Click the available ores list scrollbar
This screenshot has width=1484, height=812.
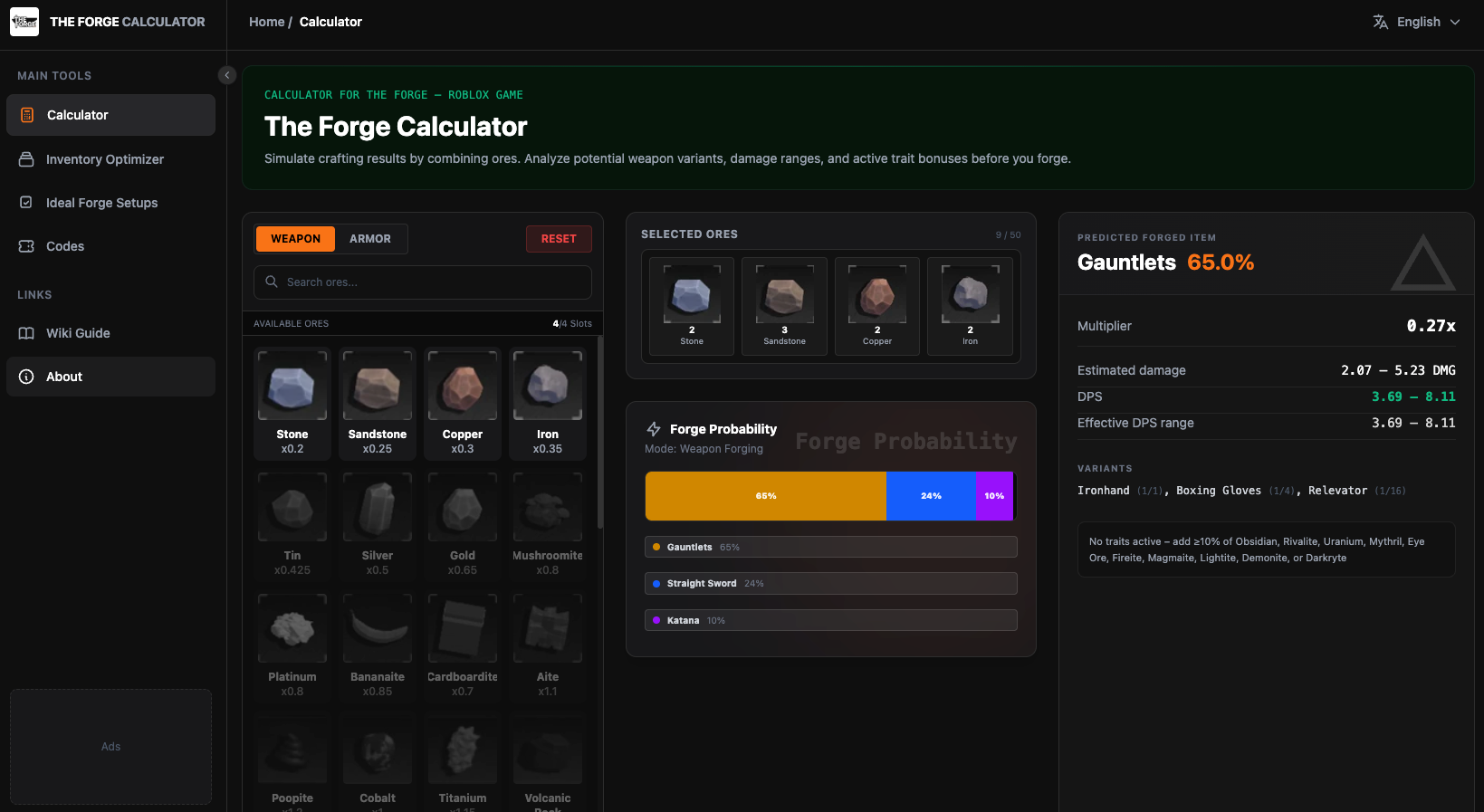[599, 433]
